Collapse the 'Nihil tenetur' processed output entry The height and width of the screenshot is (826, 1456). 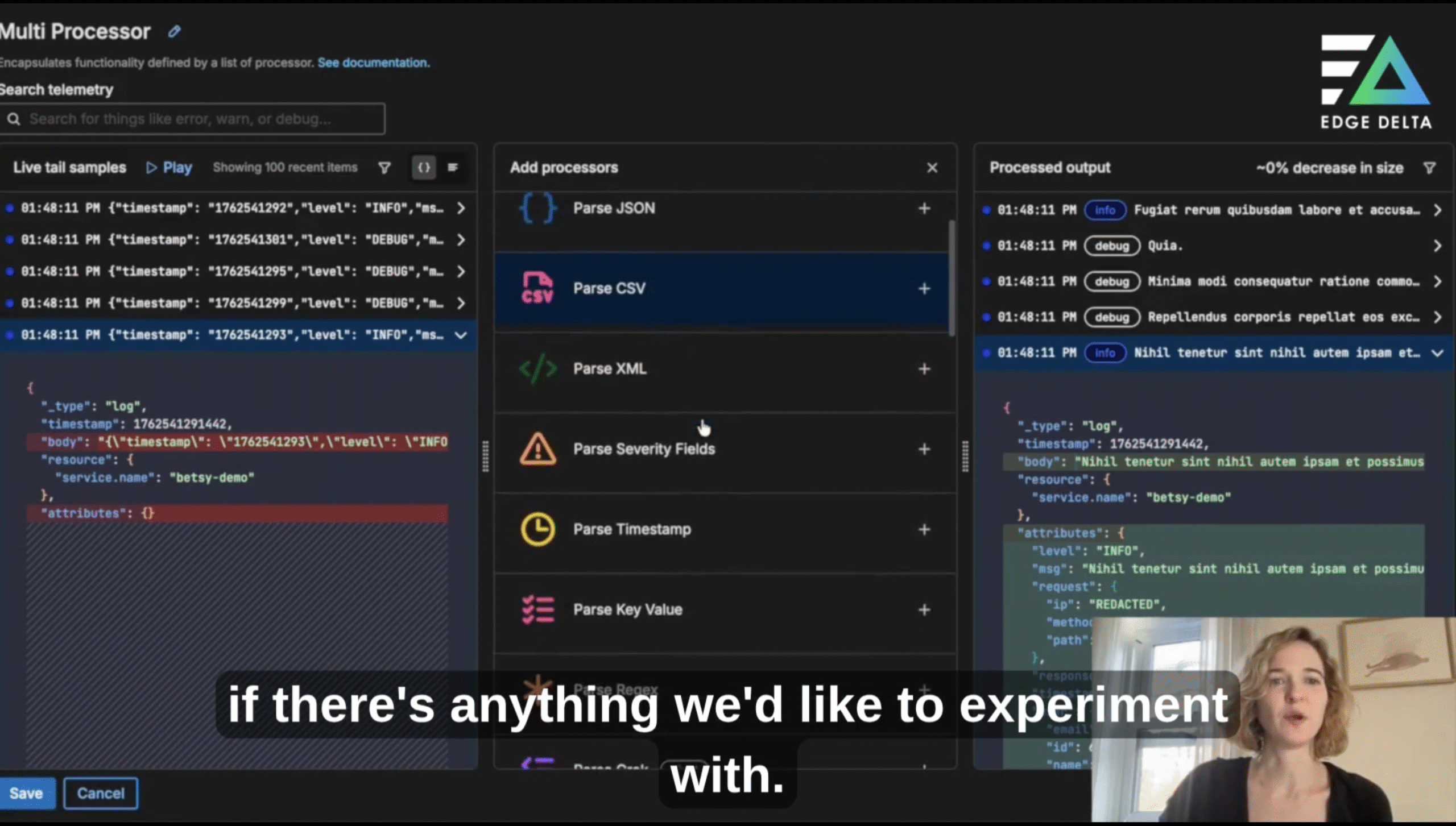pyautogui.click(x=1437, y=353)
